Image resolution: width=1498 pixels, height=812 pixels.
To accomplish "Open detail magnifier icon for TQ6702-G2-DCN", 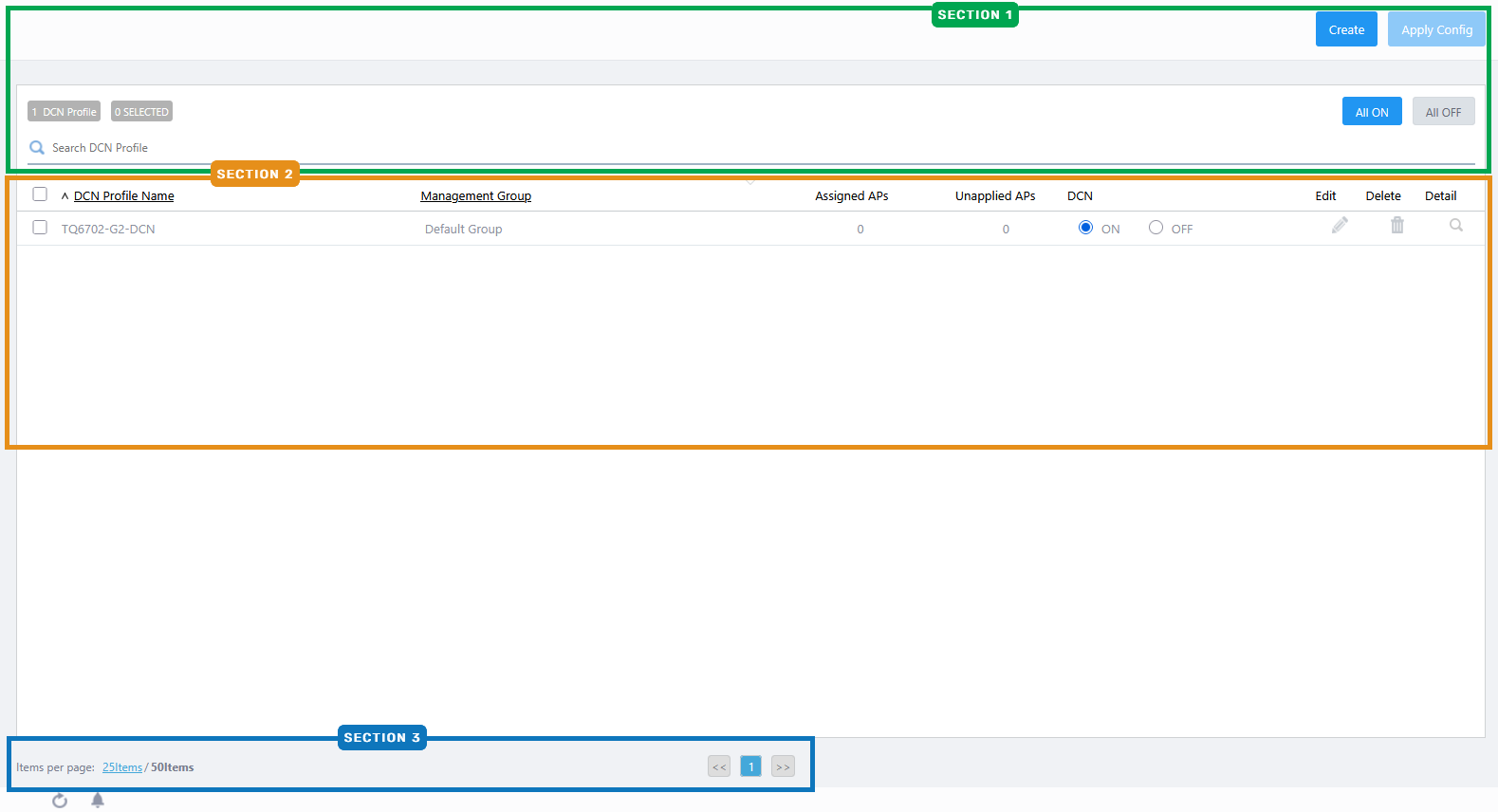I will (1455, 226).
